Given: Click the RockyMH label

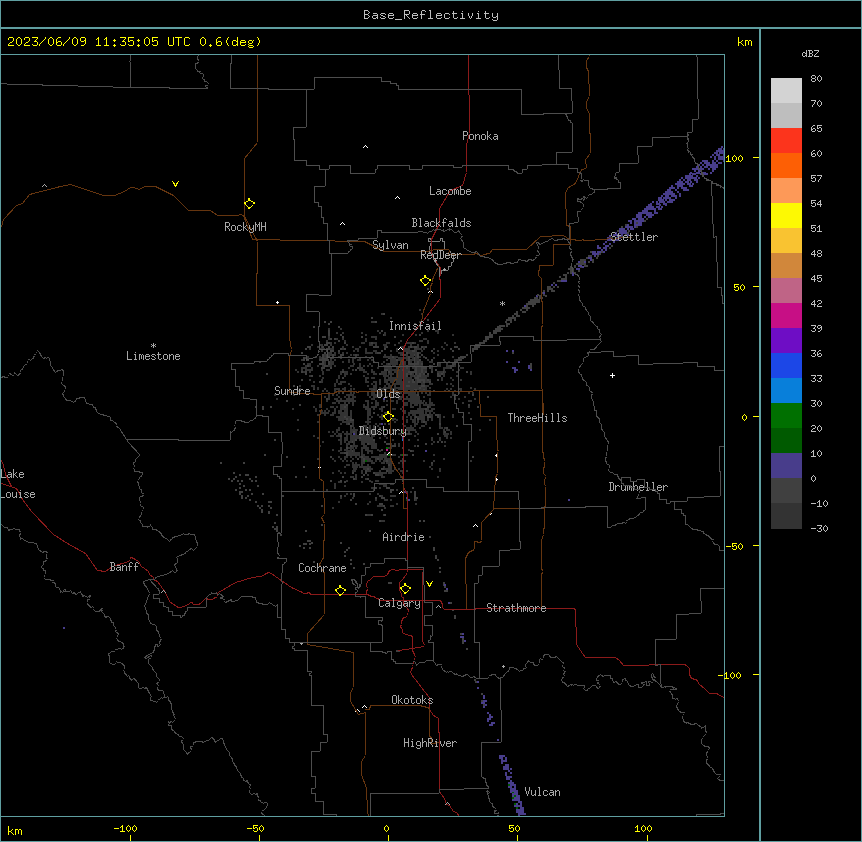Looking at the screenshot, I should [245, 227].
